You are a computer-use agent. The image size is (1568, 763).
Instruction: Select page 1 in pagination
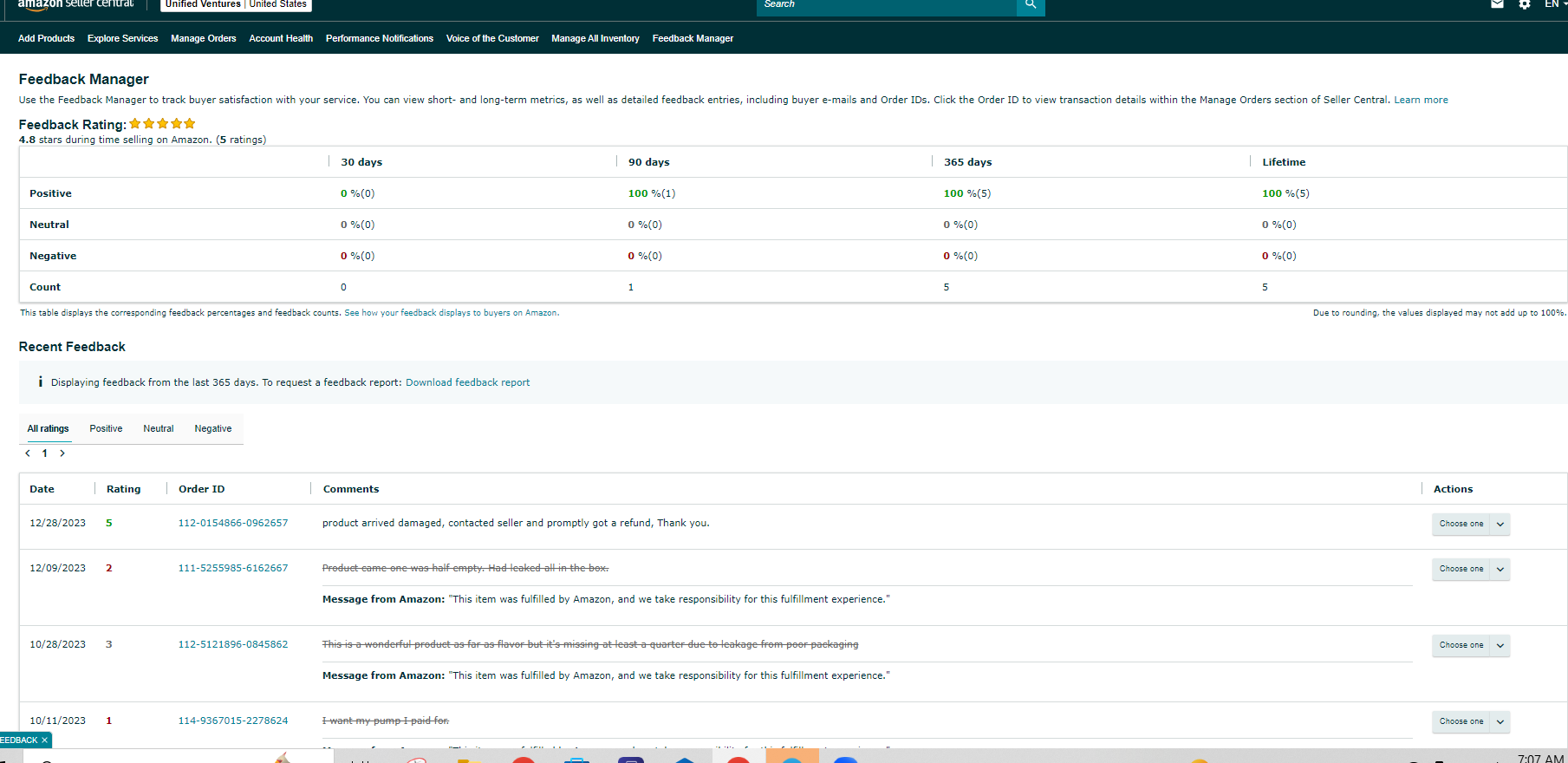pos(45,453)
